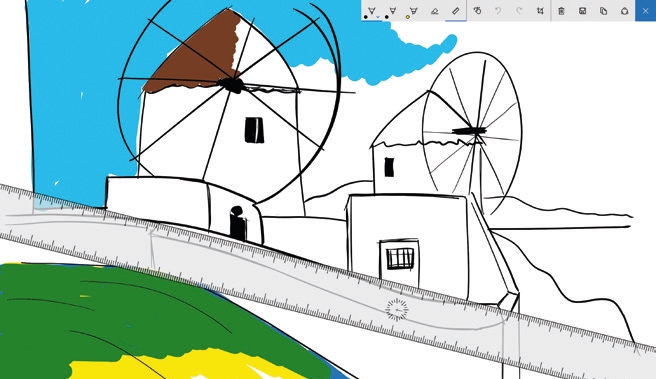Click the black window on large windmill
This screenshot has width=656, height=379.
254,130
